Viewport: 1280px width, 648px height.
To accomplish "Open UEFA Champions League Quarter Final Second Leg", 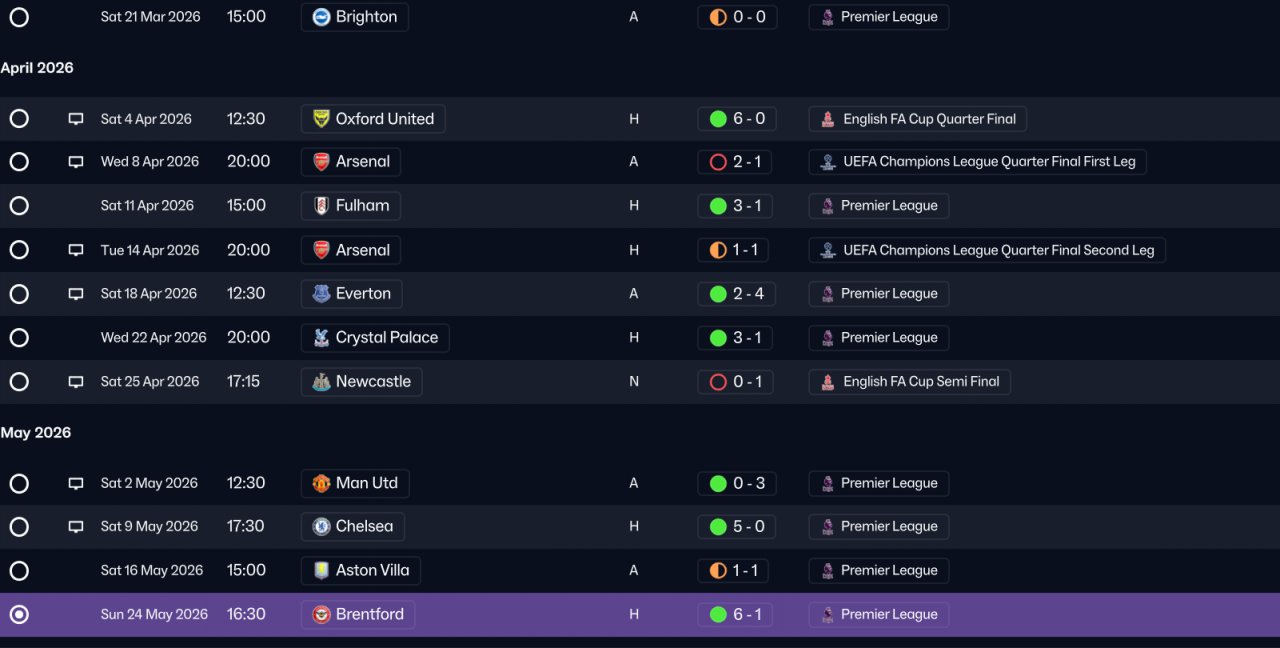I will click(x=987, y=250).
